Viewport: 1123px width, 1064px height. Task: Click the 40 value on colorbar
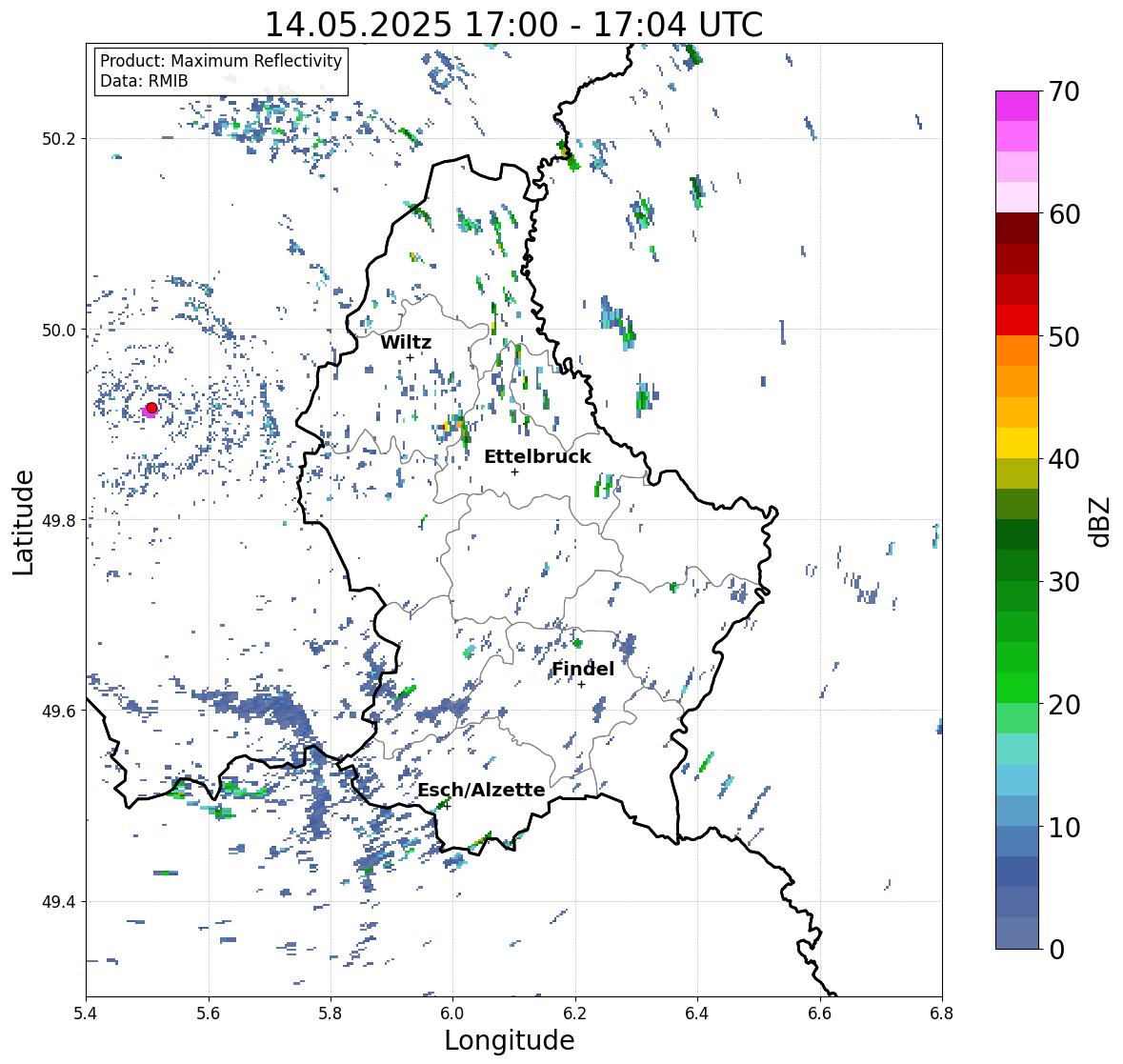pyautogui.click(x=1064, y=459)
